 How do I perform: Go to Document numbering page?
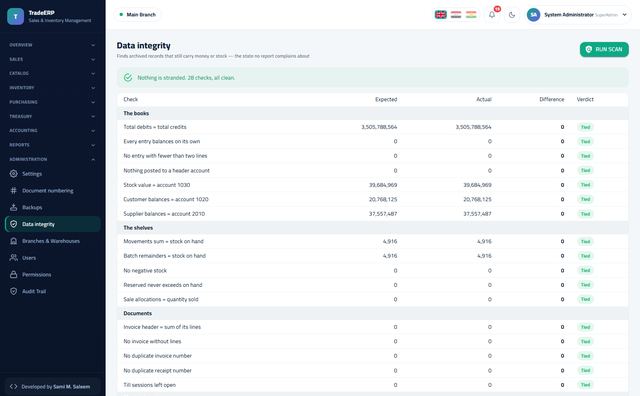(x=52, y=190)
